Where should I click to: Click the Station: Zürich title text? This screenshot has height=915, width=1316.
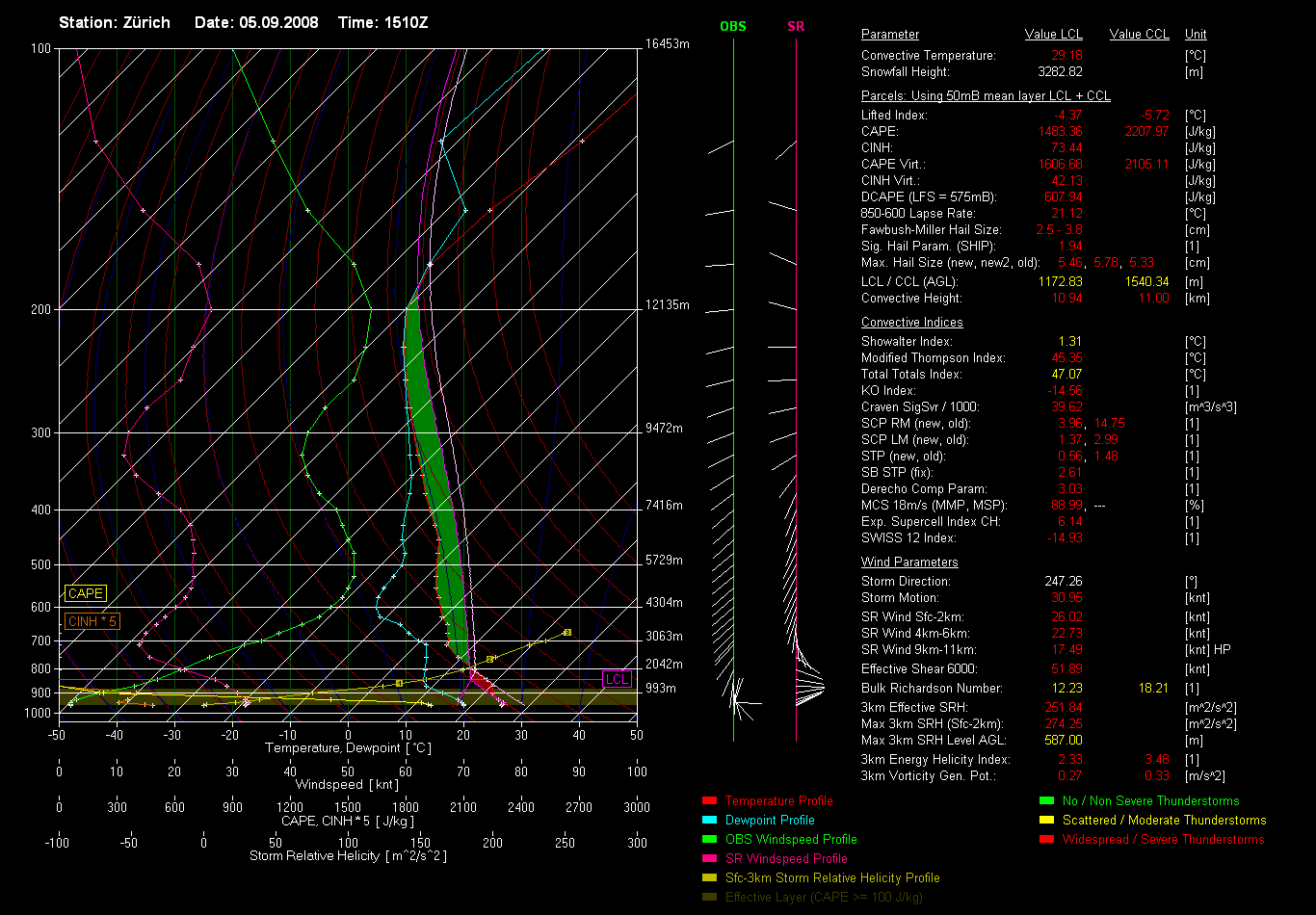[x=115, y=22]
